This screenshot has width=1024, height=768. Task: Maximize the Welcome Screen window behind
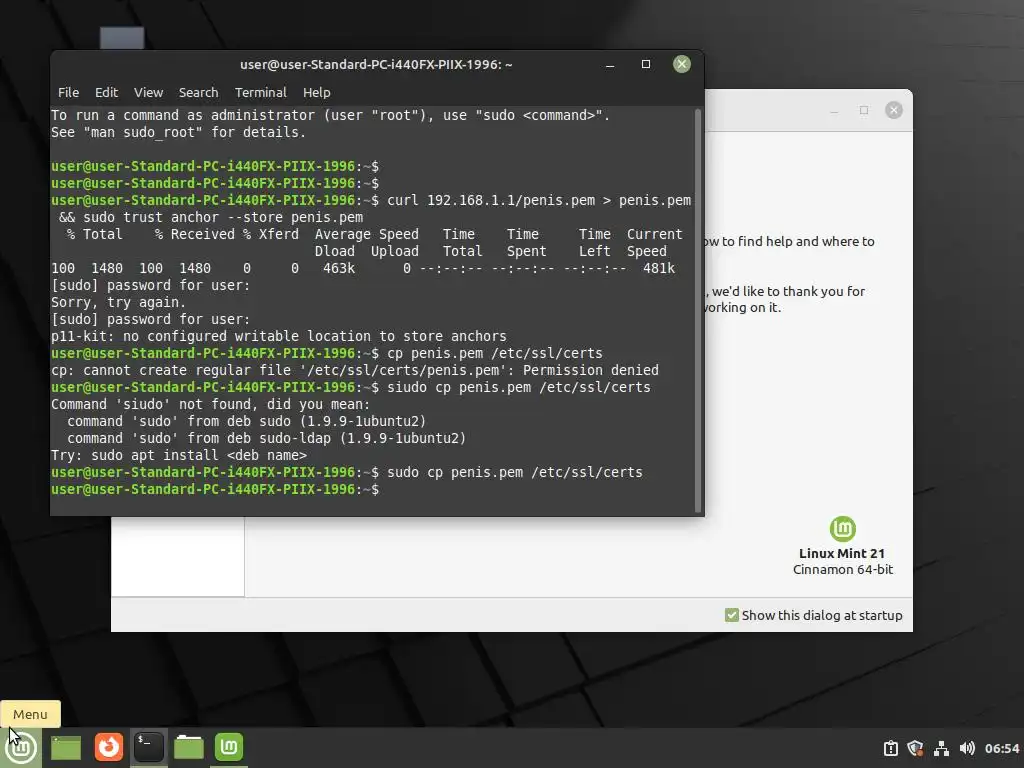pos(864,110)
